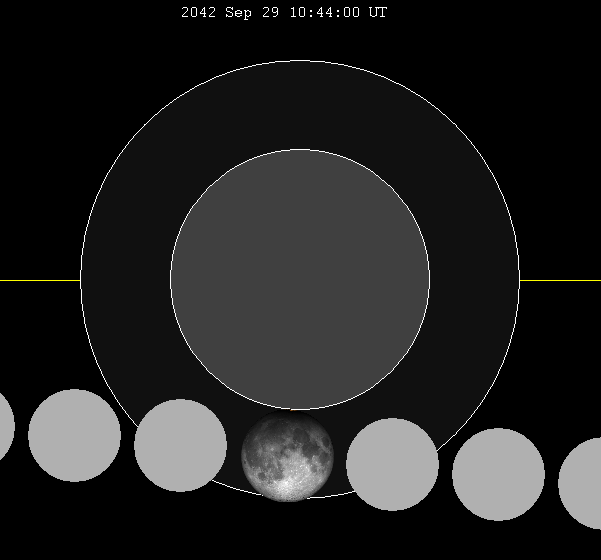Viewport: 601px width, 560px height.
Task: Click the top edge of the outer penumbra outline
Action: click(x=300, y=61)
